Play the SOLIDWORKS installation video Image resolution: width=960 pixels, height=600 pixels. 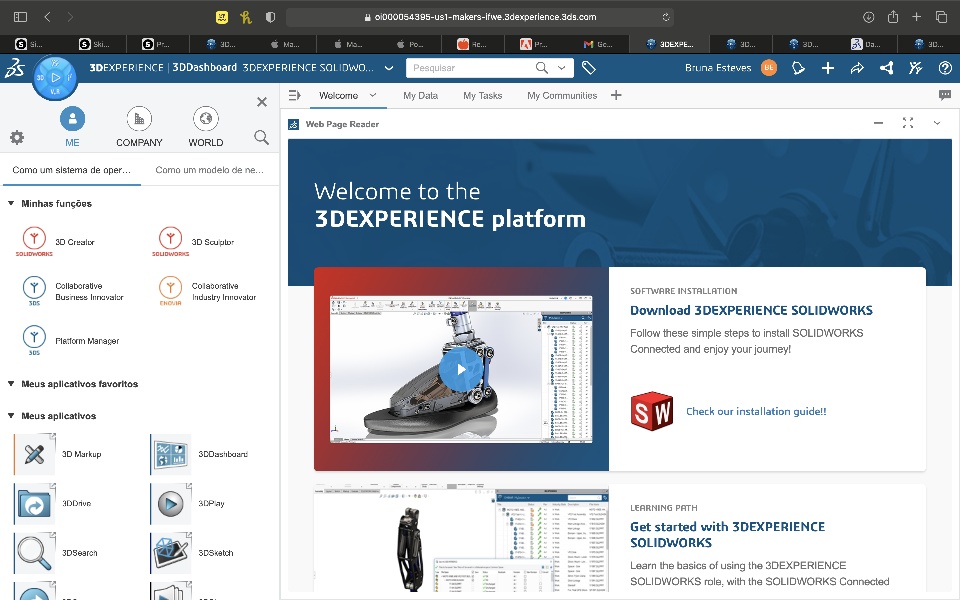[x=460, y=370]
